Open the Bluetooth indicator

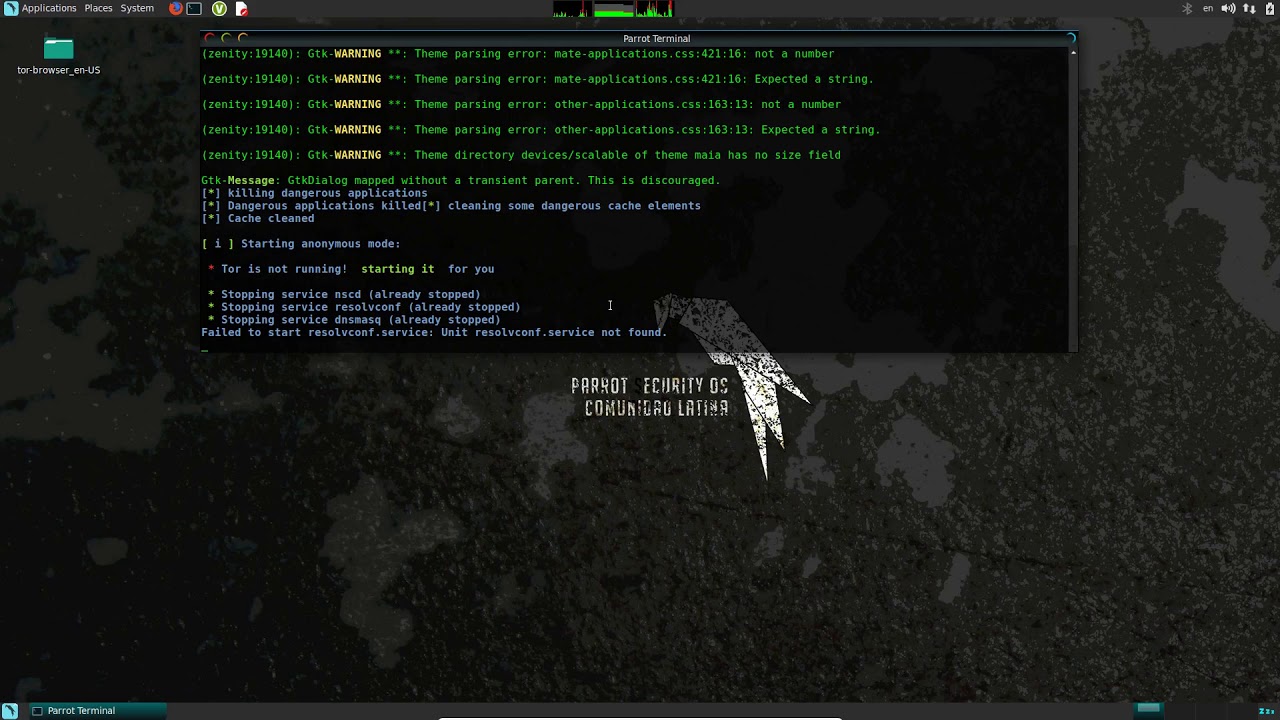(x=1188, y=8)
